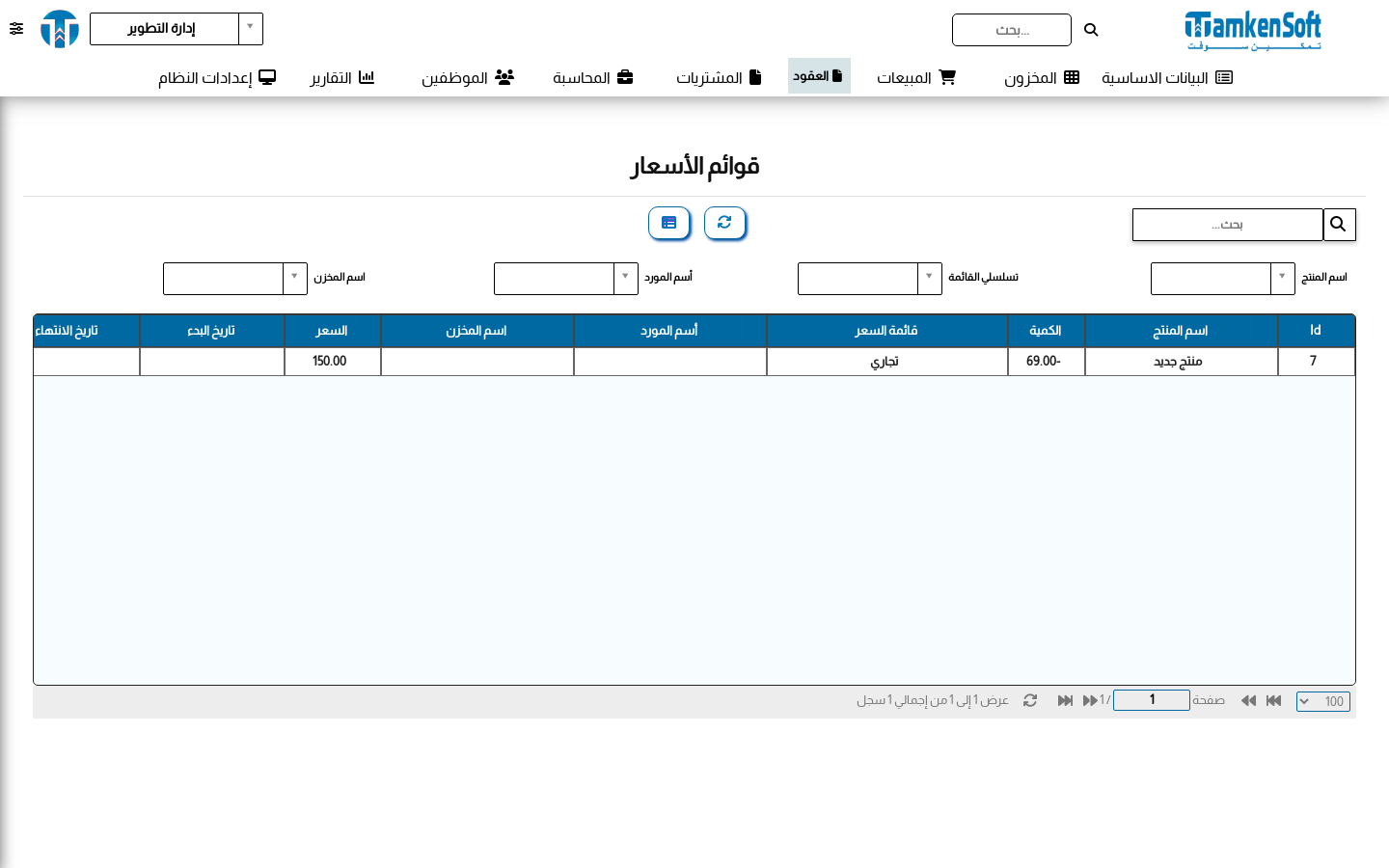This screenshot has height=868, width=1389.
Task: Sort by السعر column header
Action: pos(332,331)
